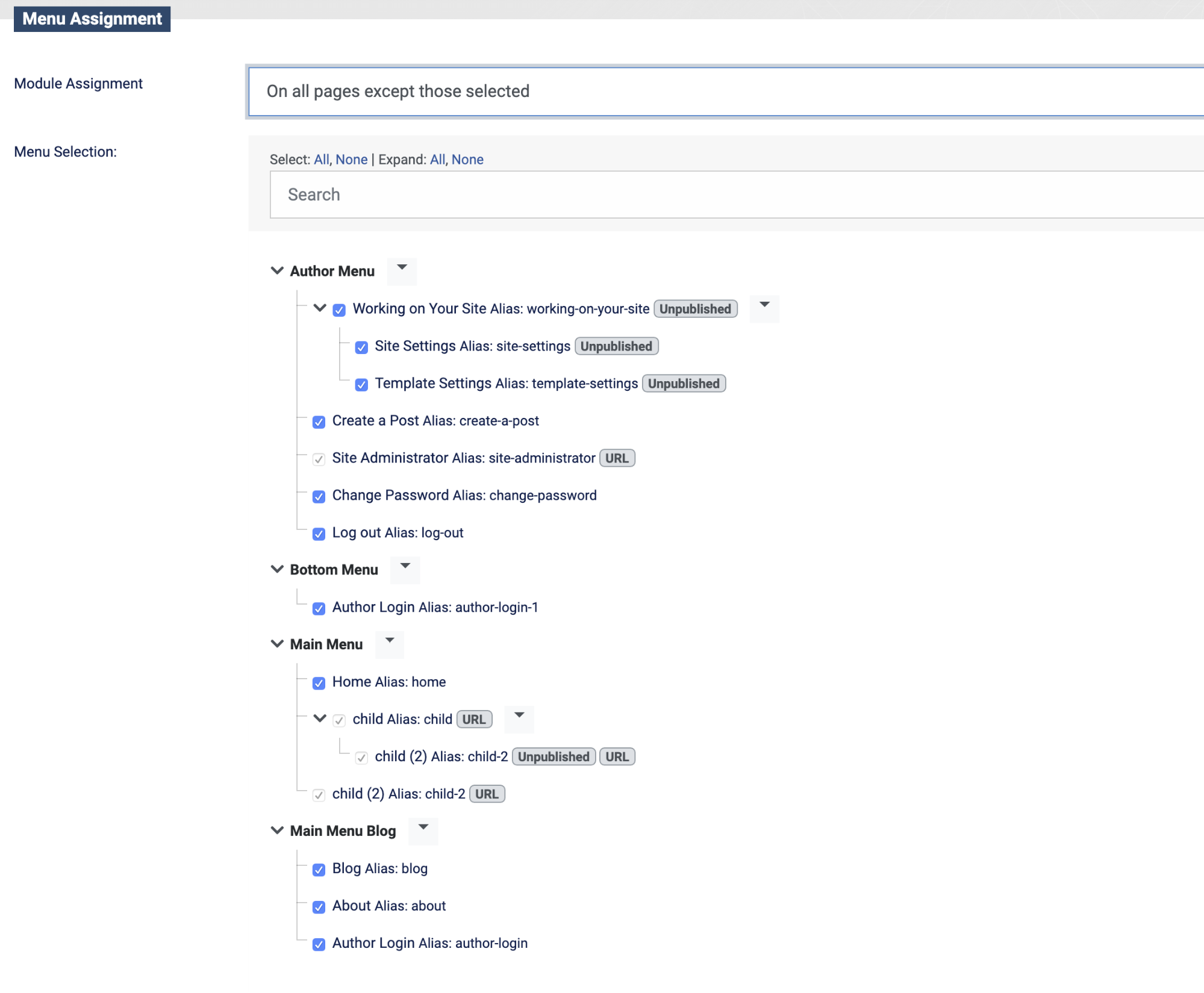Toggle Site Settings checkbox
Image resolution: width=1204 pixels, height=993 pixels.
click(x=361, y=347)
